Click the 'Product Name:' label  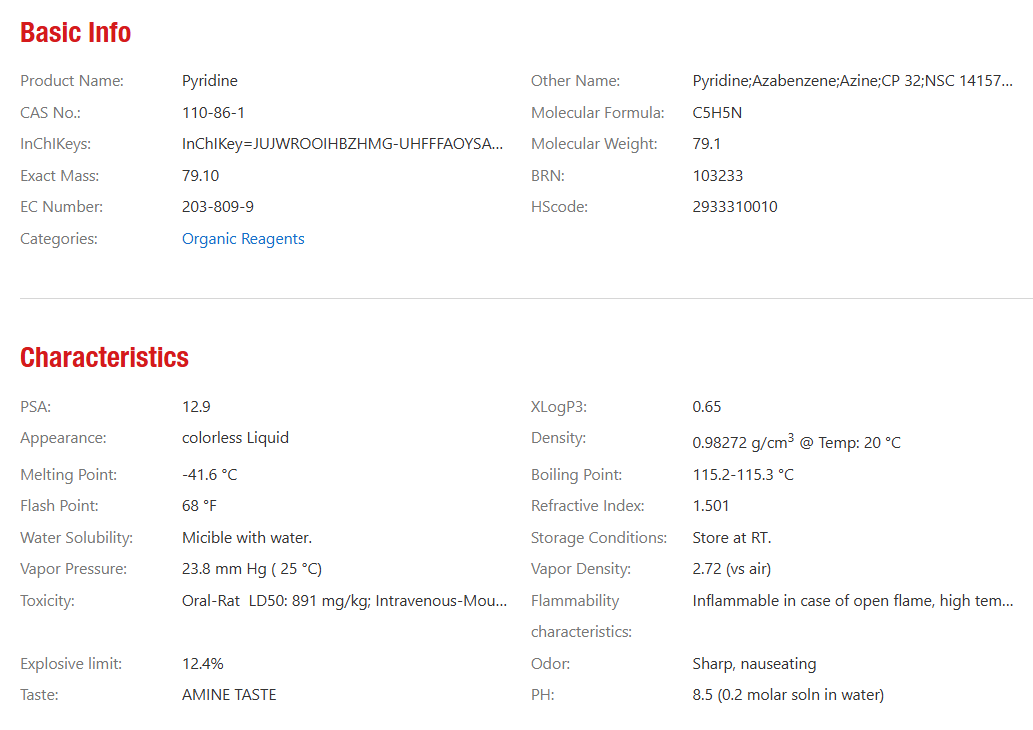[x=72, y=80]
